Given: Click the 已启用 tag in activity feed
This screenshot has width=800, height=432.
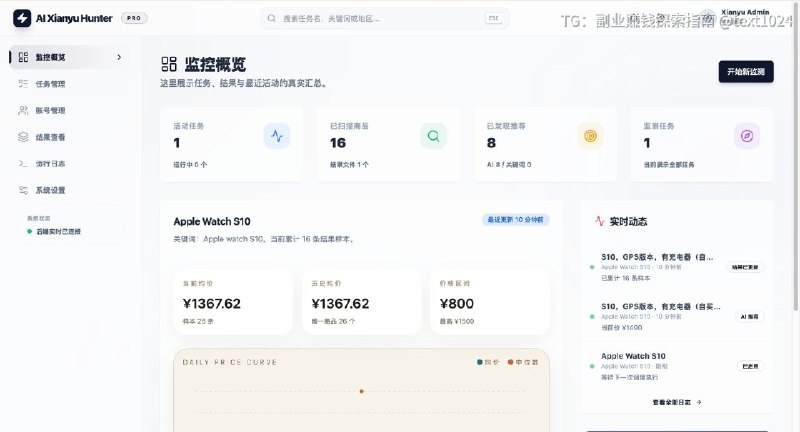Looking at the screenshot, I should 750,366.
